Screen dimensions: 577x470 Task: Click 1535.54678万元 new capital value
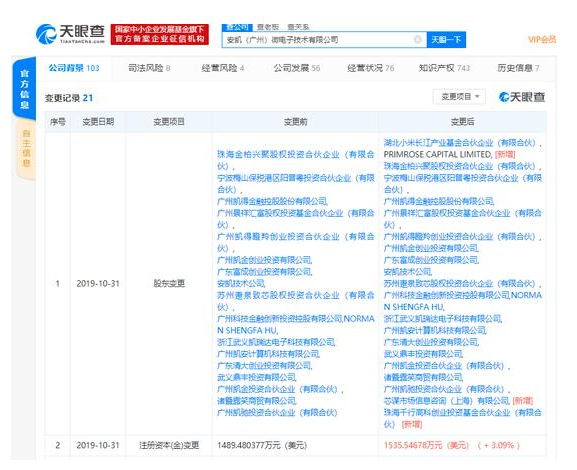[426, 445]
